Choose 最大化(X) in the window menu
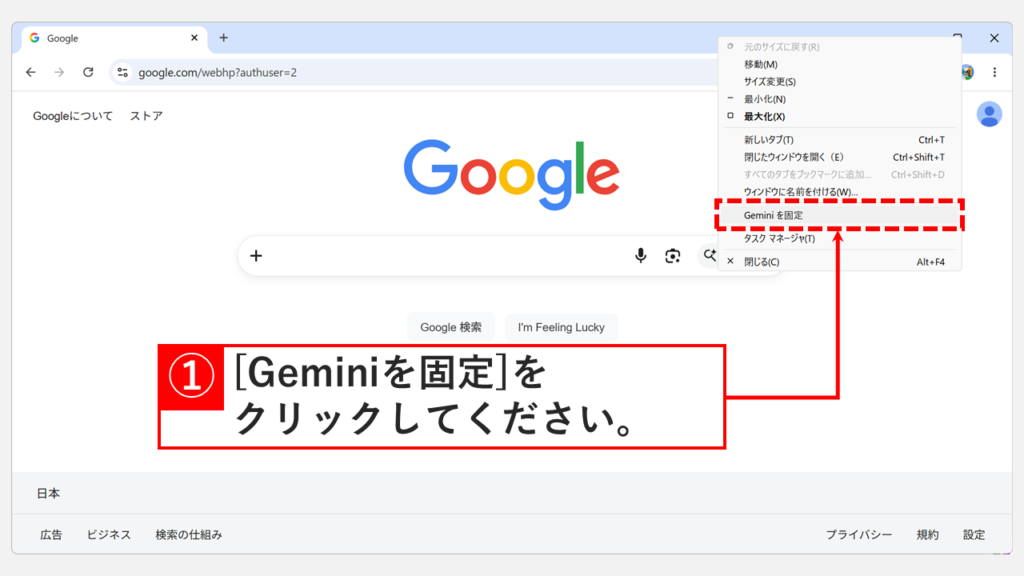The width and height of the screenshot is (1024, 576). coord(840,116)
